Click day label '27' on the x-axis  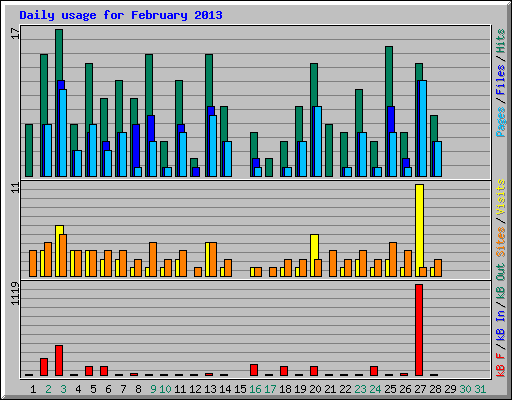420,389
